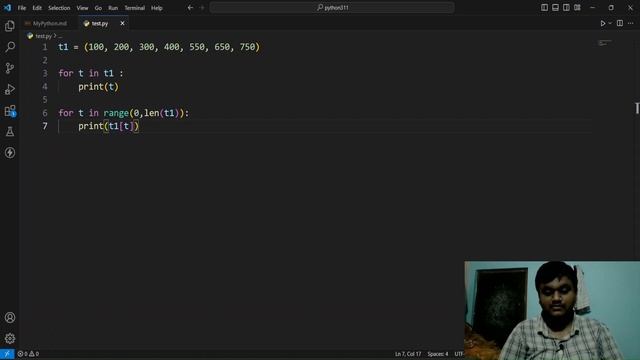Open the Manage gear icon
640x360 pixels.
pyautogui.click(x=10, y=338)
